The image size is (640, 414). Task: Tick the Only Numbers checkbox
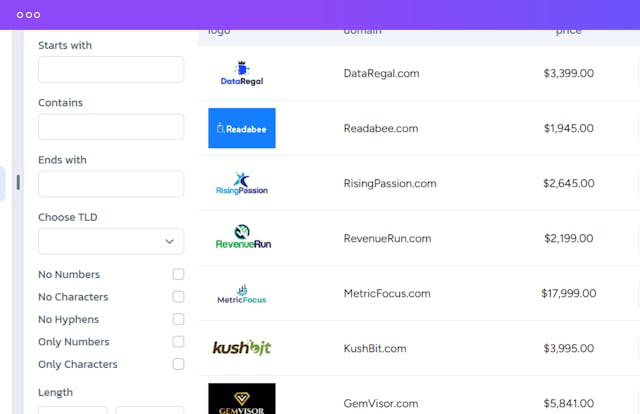tap(178, 342)
